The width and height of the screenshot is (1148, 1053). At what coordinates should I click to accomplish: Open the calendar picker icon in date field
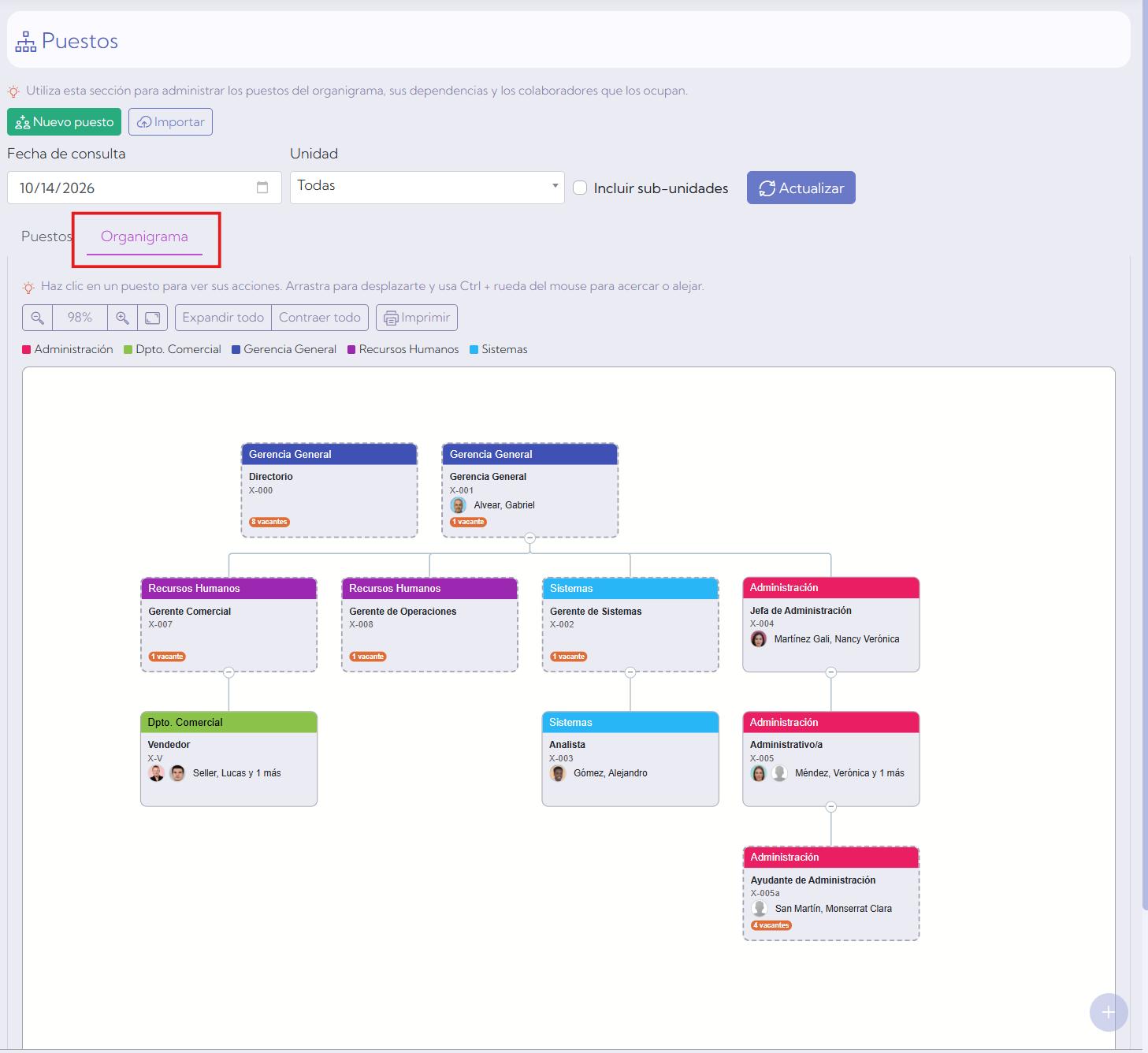click(262, 188)
